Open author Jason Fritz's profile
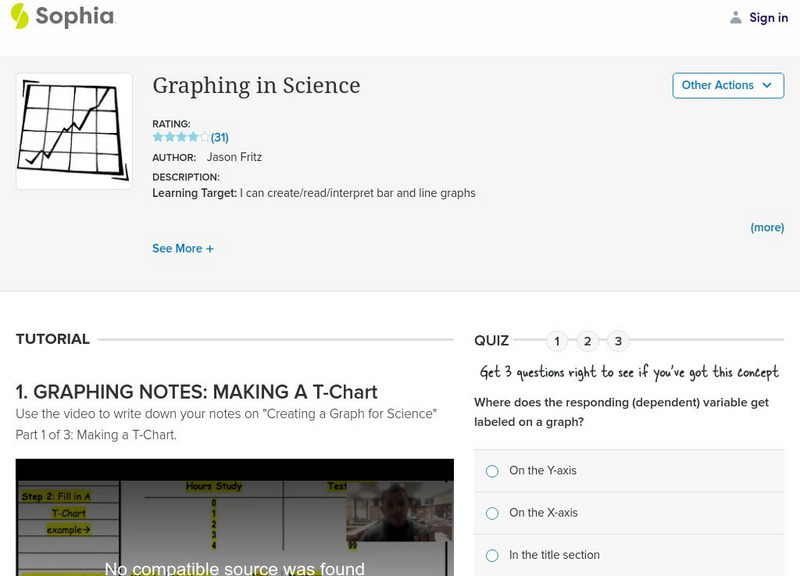The width and height of the screenshot is (800, 576). [x=236, y=157]
